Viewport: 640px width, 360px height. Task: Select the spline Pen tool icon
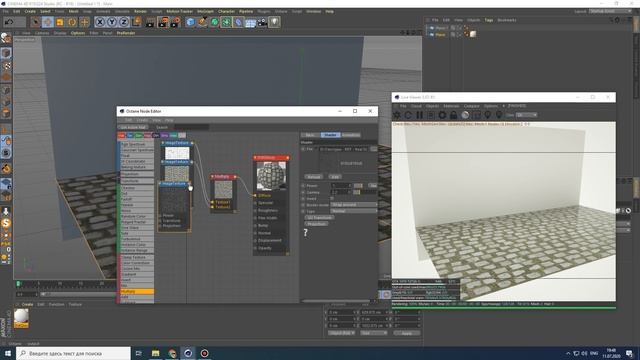pos(202,22)
